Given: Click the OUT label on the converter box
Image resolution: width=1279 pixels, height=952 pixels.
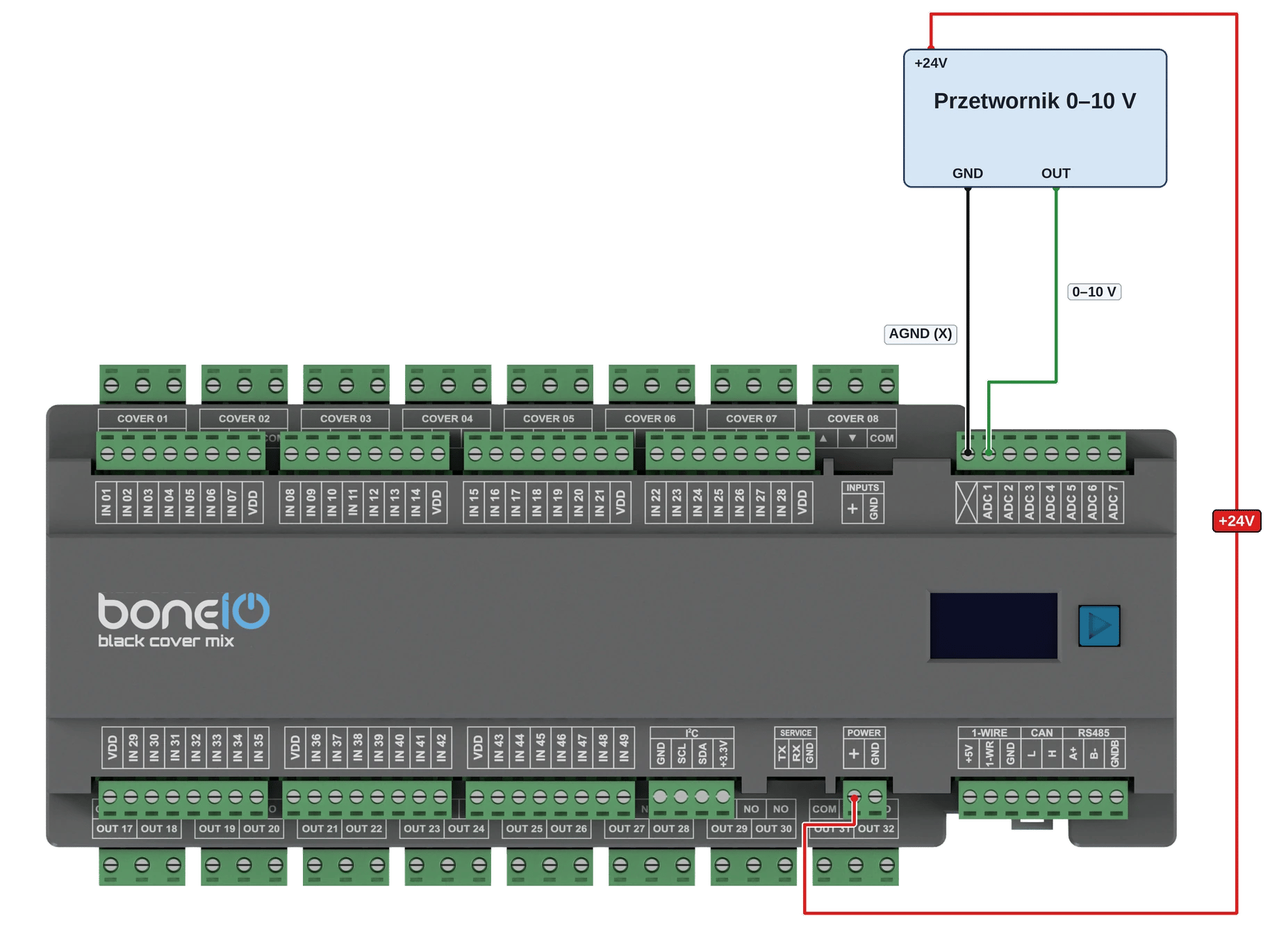Looking at the screenshot, I should [x=1056, y=173].
